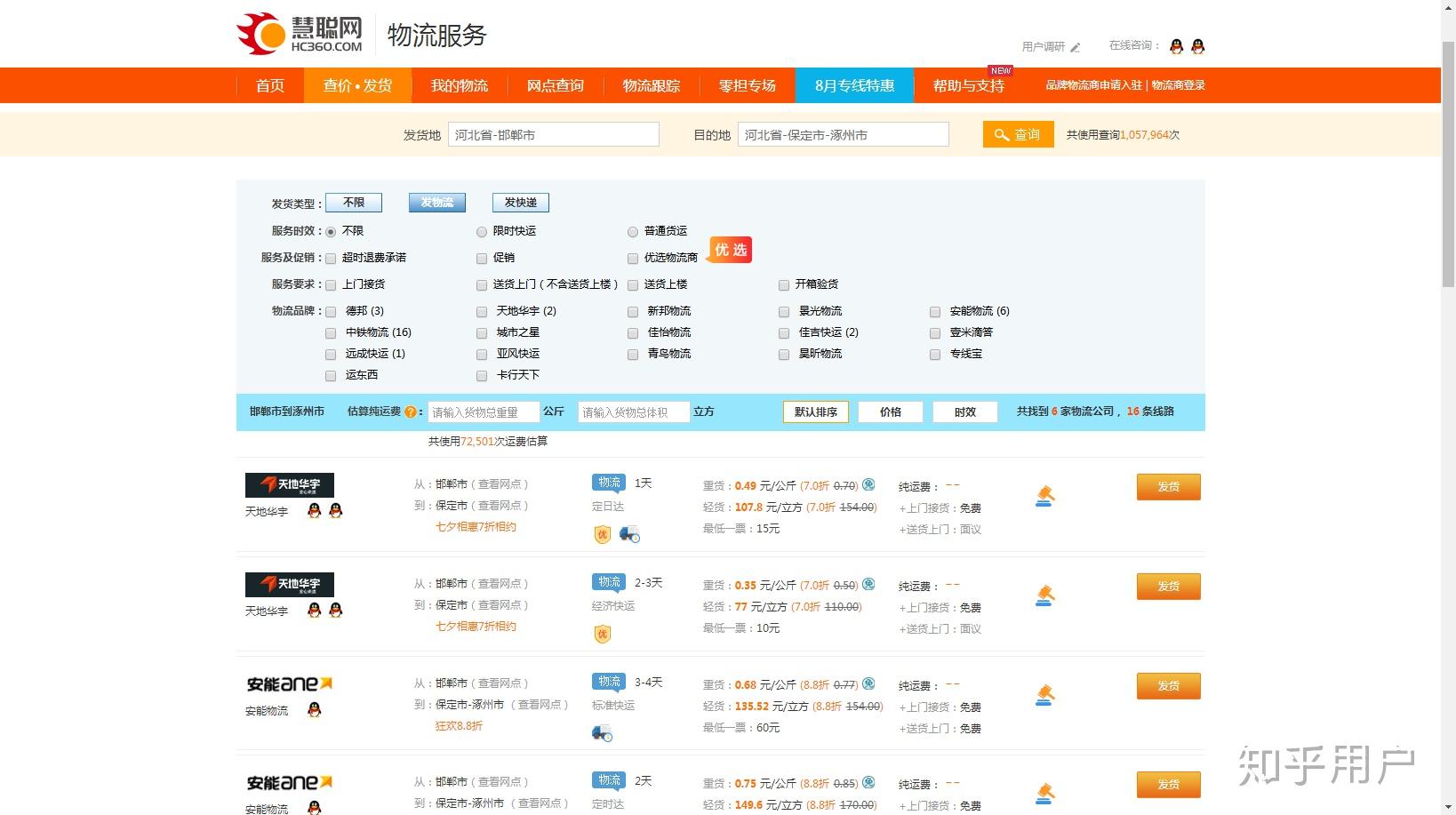
Task: Click the gavel icon in 定日达 row
Action: (x=1044, y=496)
